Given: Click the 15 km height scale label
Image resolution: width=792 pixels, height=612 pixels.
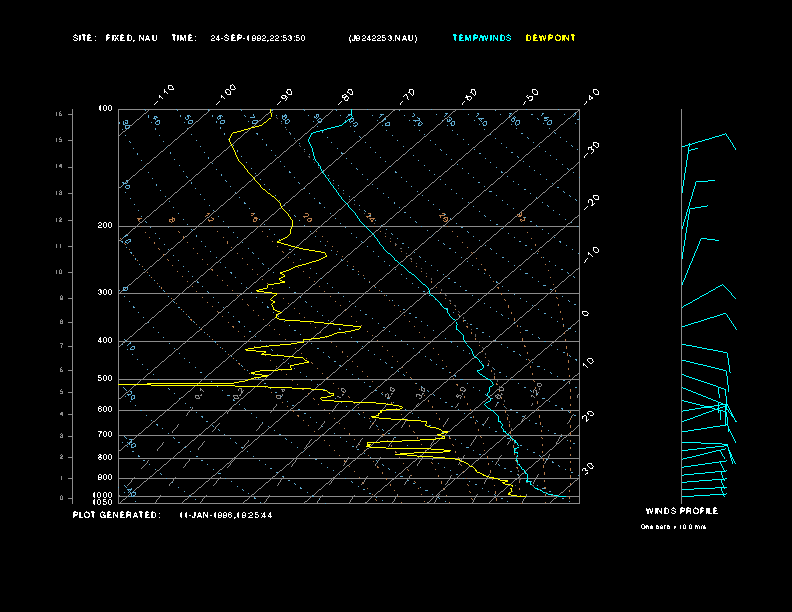Looking at the screenshot, I should [x=59, y=140].
